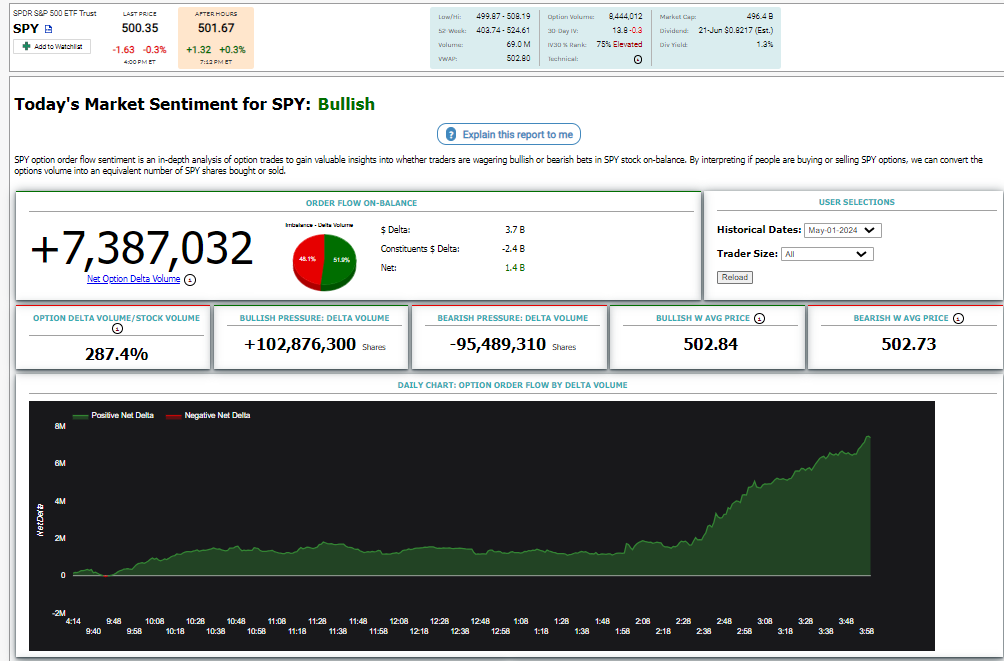Click the +7,387,032 net delta value
This screenshot has height=661, width=1004.
[142, 249]
